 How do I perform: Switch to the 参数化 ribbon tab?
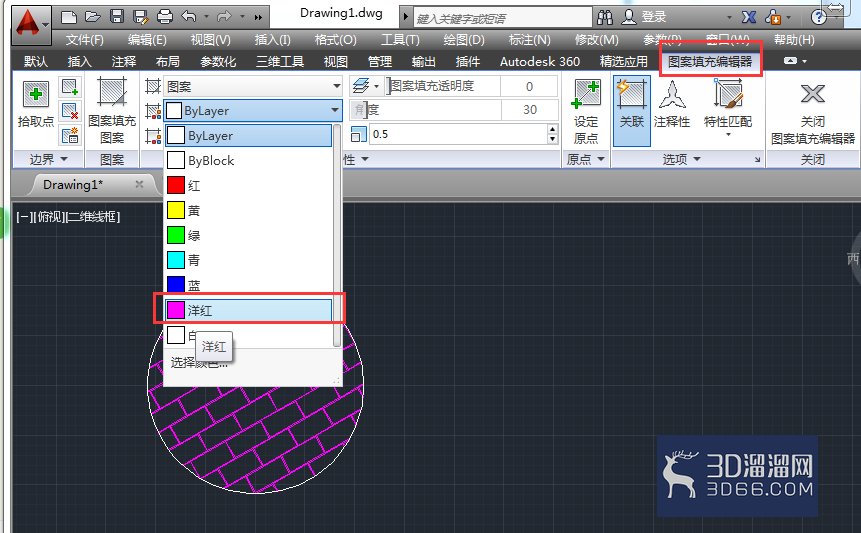218,61
